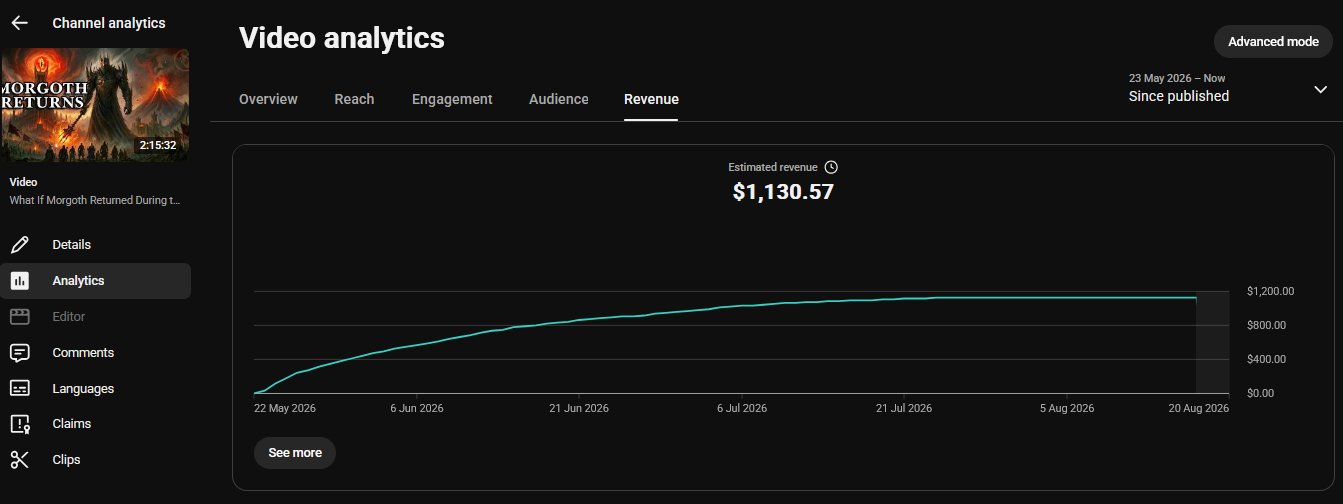Switch to the Reach tab
Viewport: 1343px width, 504px height.
coord(354,99)
